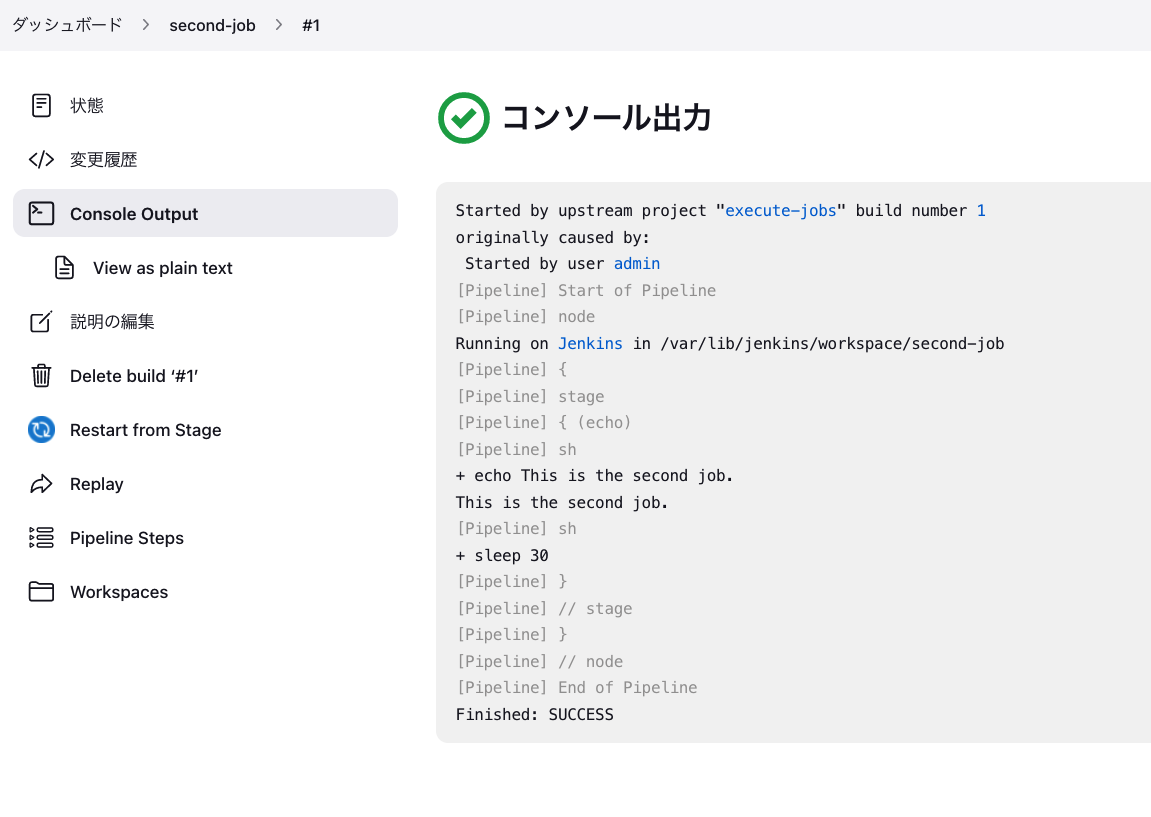This screenshot has height=817, width=1151.
Task: Click the admin user link
Action: pos(637,263)
